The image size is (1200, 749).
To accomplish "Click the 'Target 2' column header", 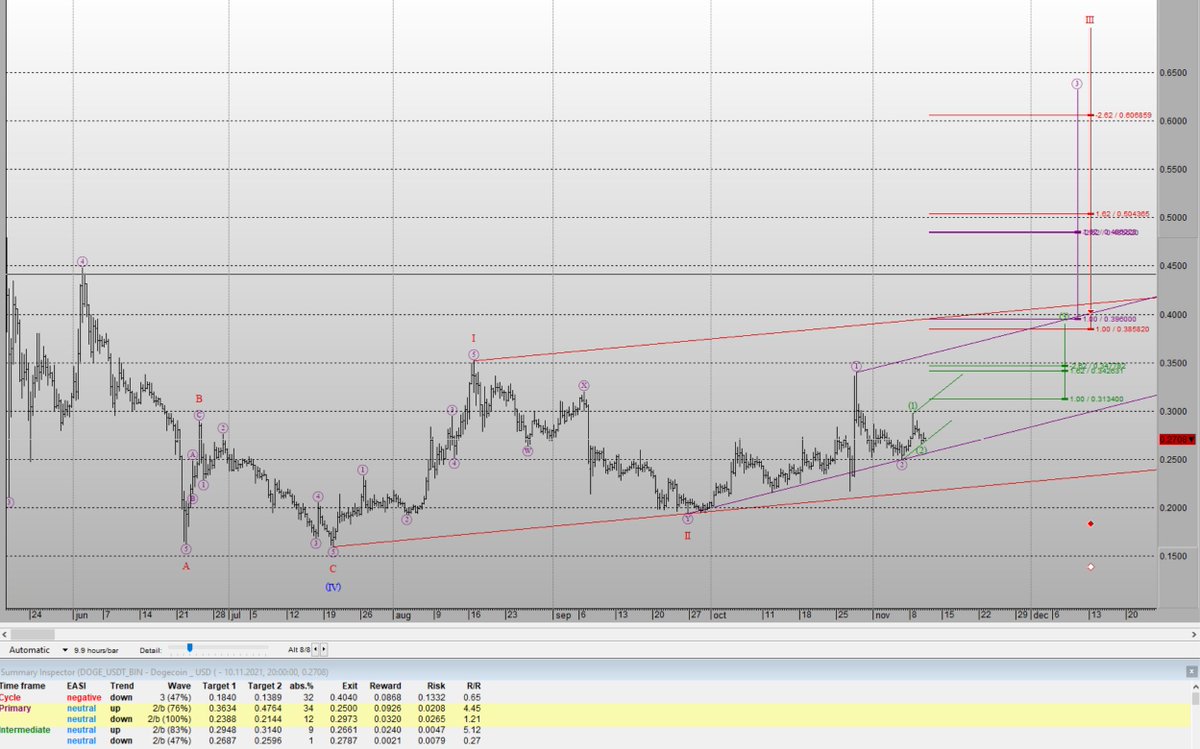I will point(266,686).
